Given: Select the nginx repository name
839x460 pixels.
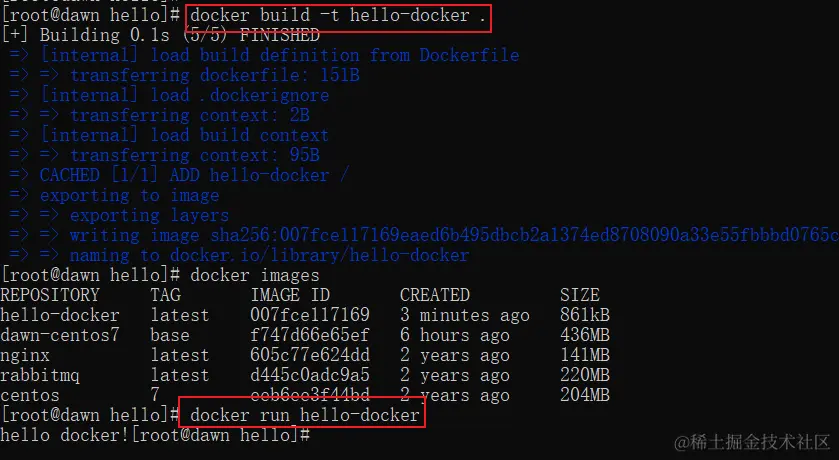Looking at the screenshot, I should point(25,355).
